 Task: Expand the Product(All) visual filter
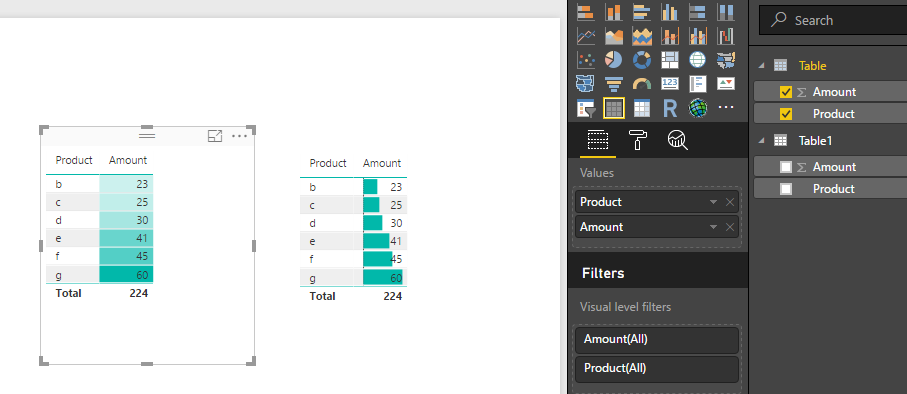(657, 369)
